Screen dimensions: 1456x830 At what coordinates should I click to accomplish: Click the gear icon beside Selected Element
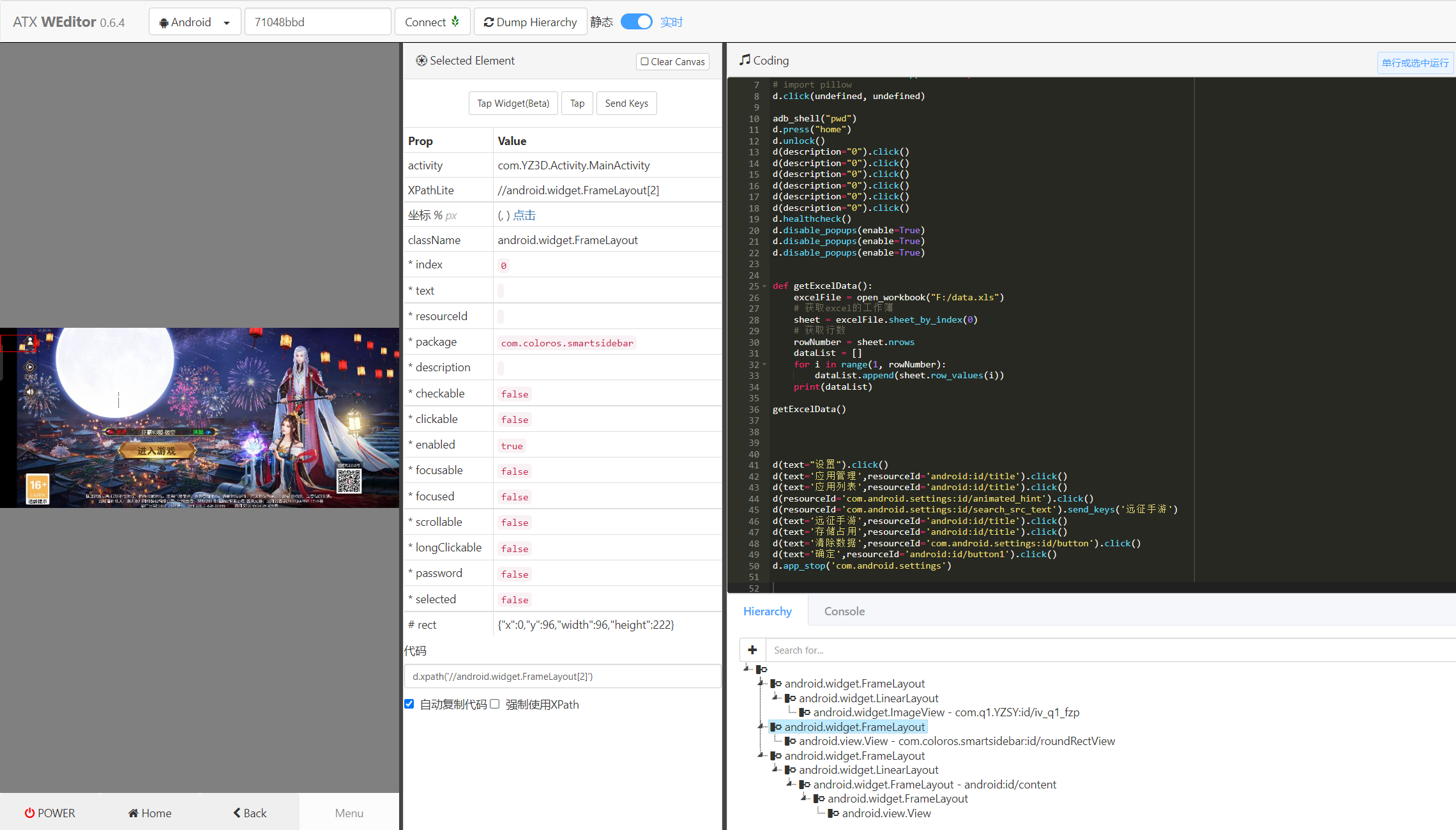[x=421, y=60]
